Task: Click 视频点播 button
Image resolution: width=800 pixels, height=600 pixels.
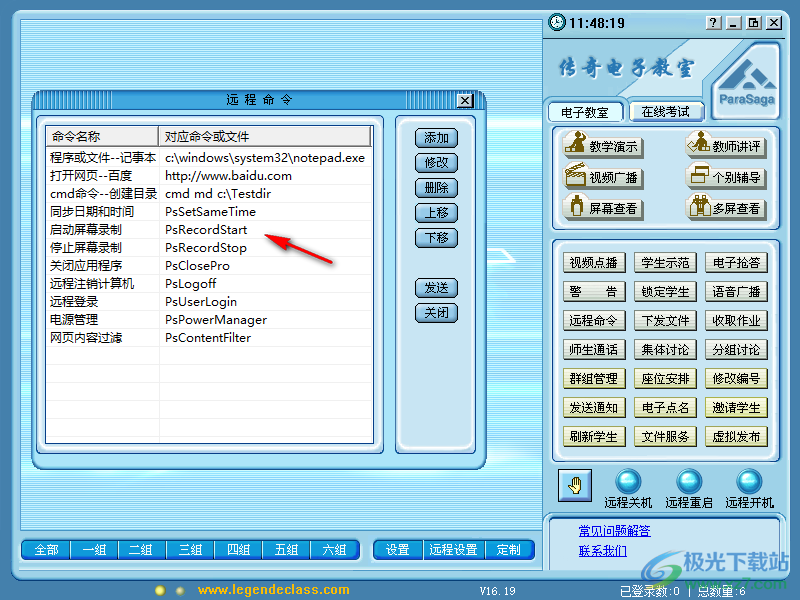Action: pos(594,263)
